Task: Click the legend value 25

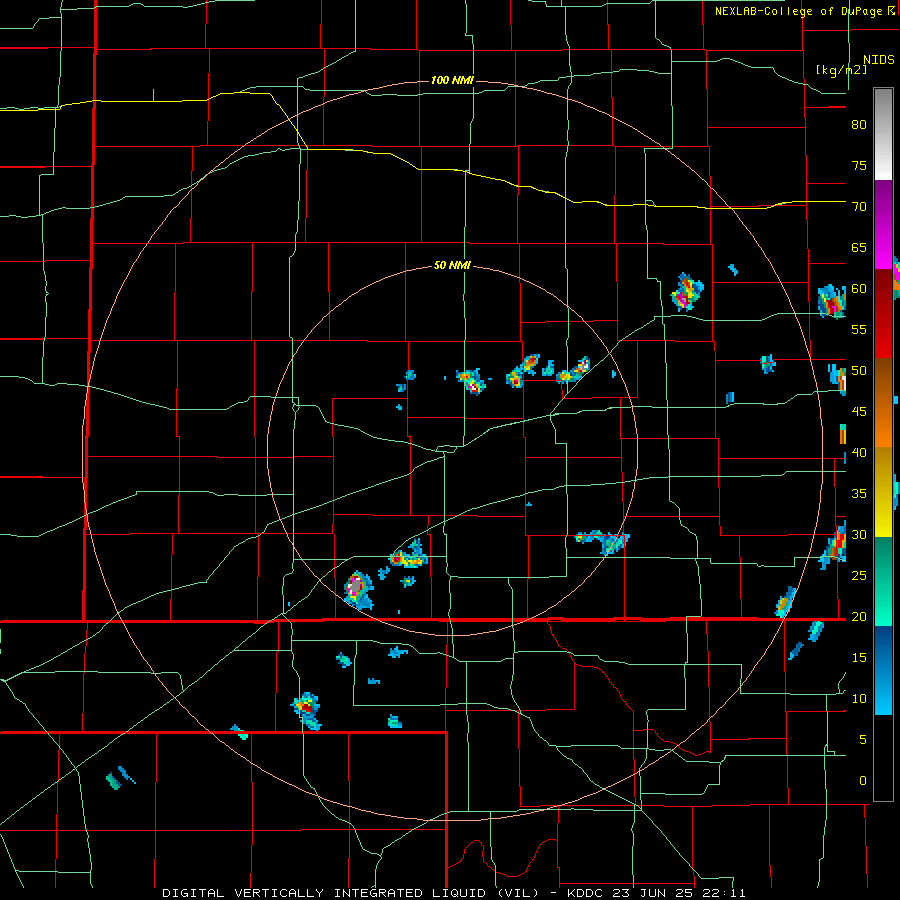Action: coord(859,576)
